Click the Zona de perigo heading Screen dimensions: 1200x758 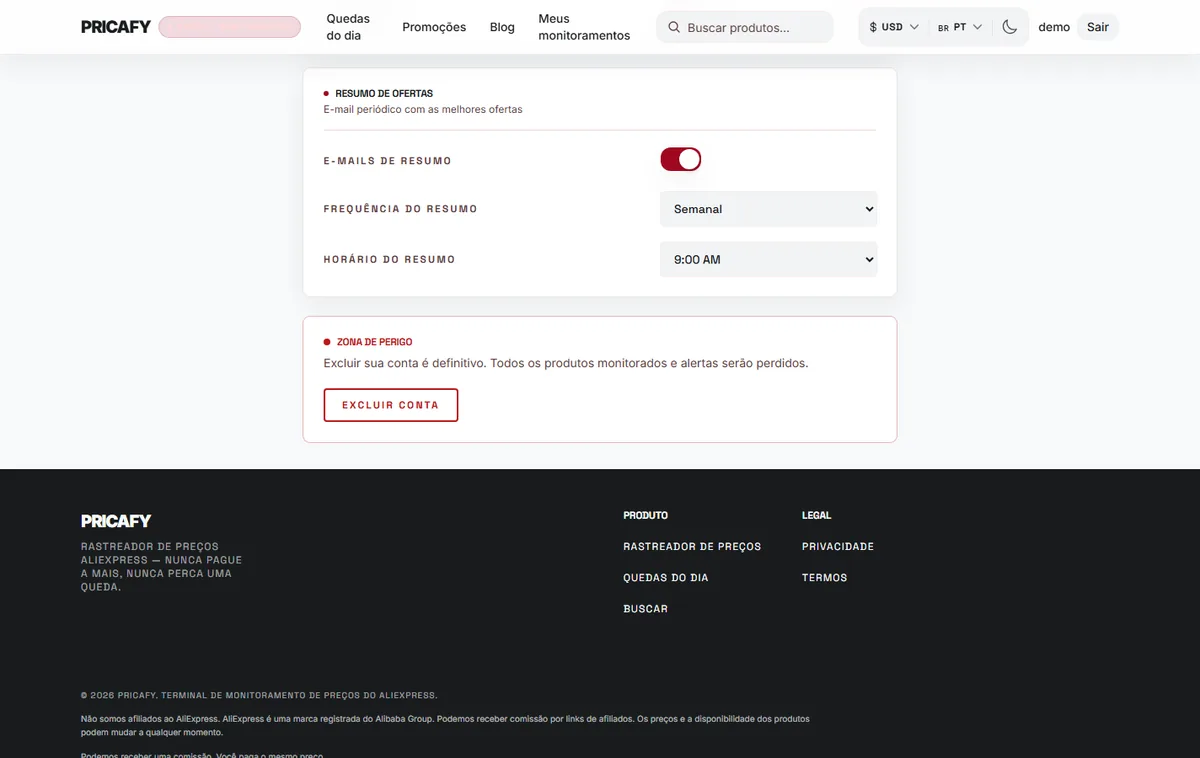coord(374,342)
